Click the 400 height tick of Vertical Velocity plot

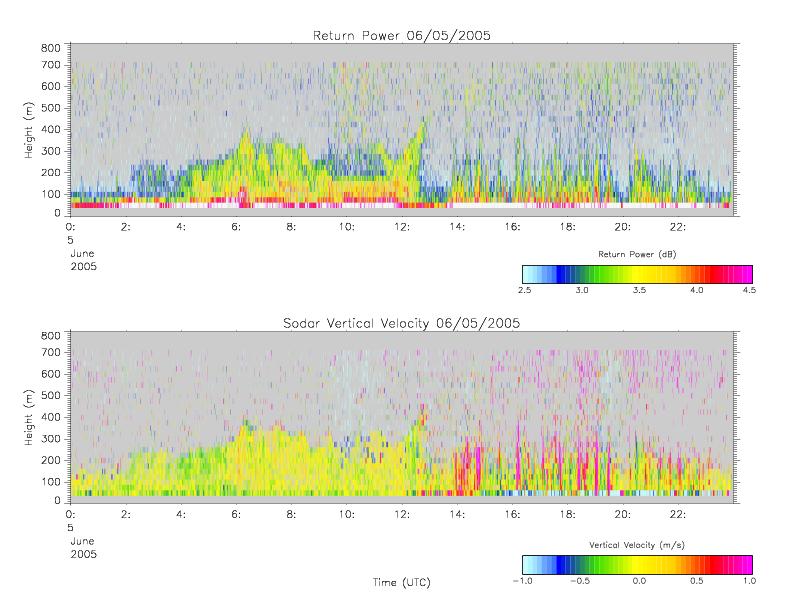click(x=50, y=417)
